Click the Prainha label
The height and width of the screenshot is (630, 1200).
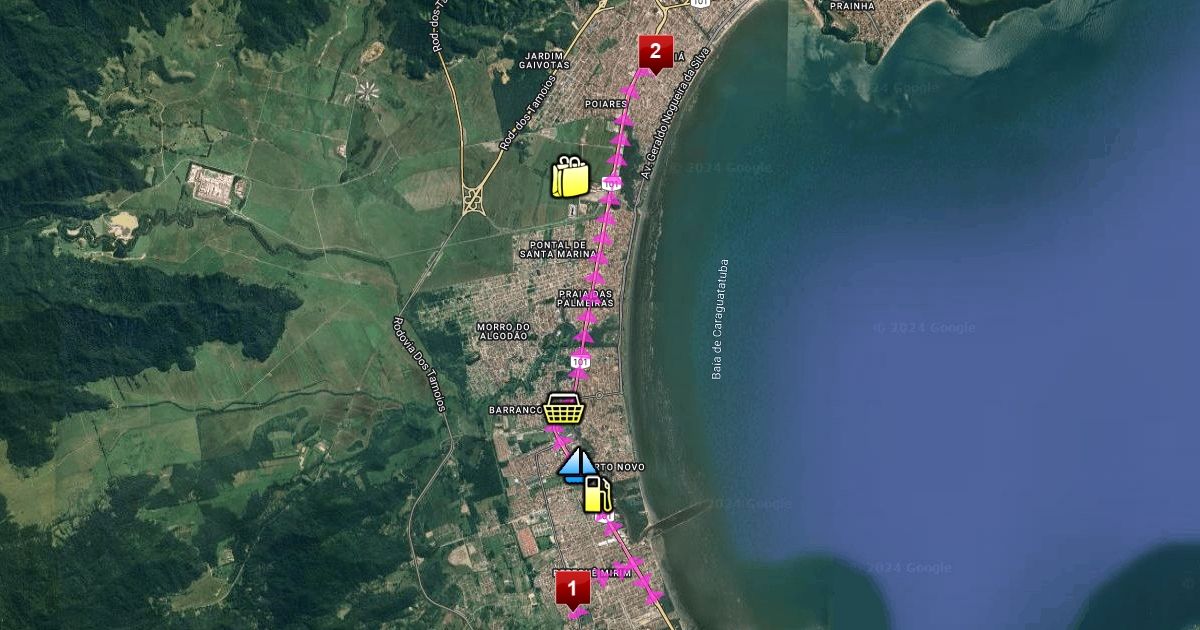click(851, 6)
